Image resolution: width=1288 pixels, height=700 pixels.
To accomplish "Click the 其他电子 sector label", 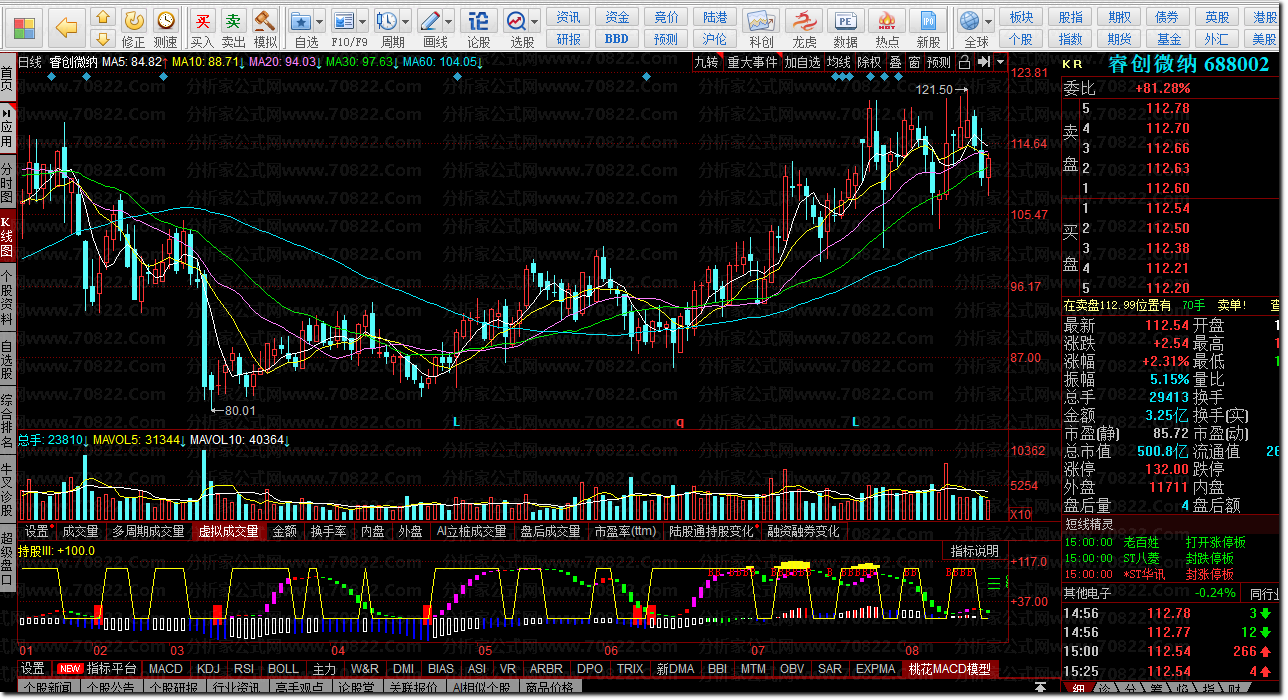I will point(1087,592).
